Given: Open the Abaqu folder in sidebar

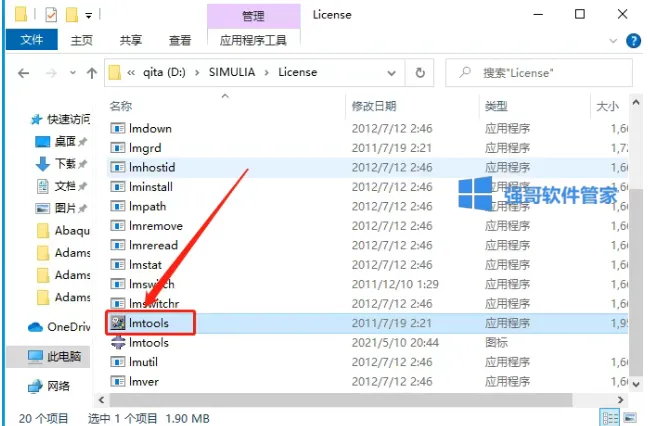Looking at the screenshot, I should [x=64, y=230].
